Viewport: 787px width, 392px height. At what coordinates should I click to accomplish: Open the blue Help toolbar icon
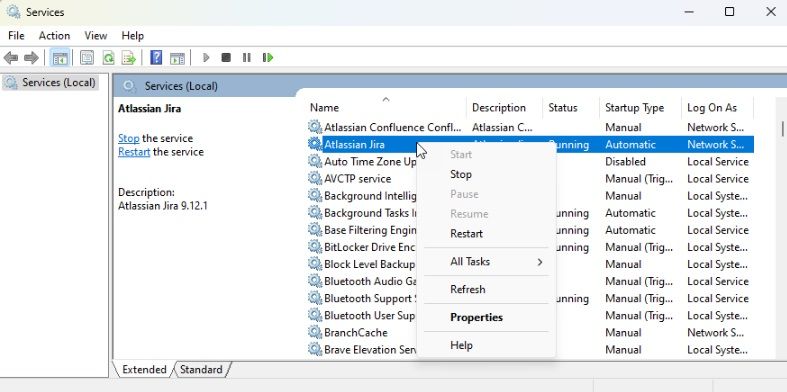pos(156,58)
